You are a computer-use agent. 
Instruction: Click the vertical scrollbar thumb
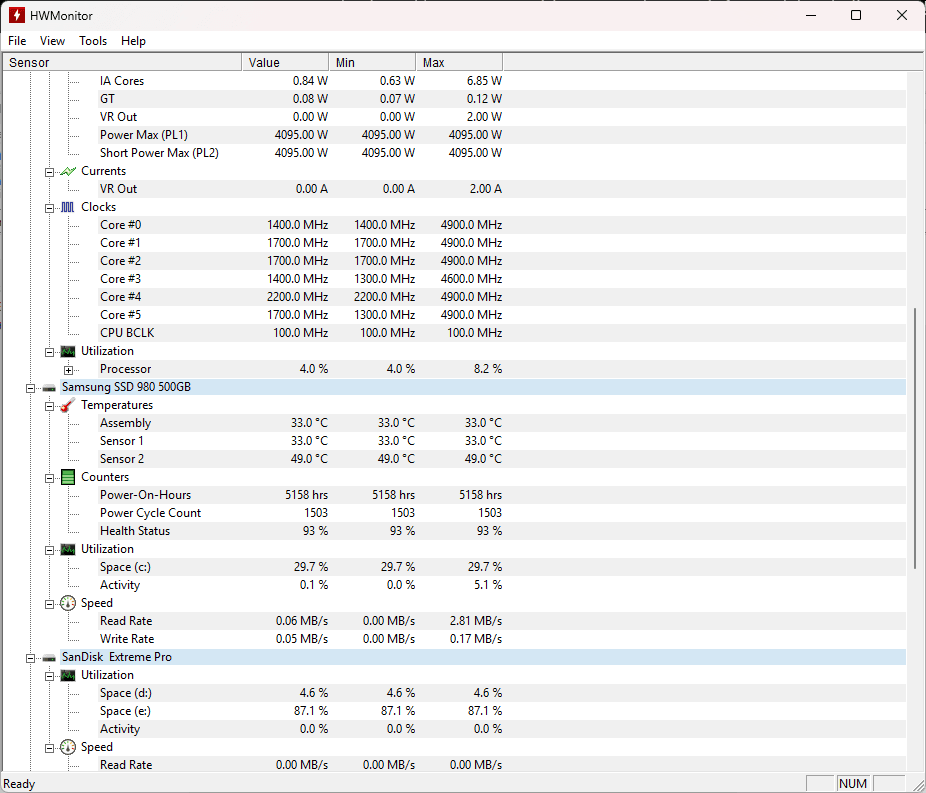[915, 438]
